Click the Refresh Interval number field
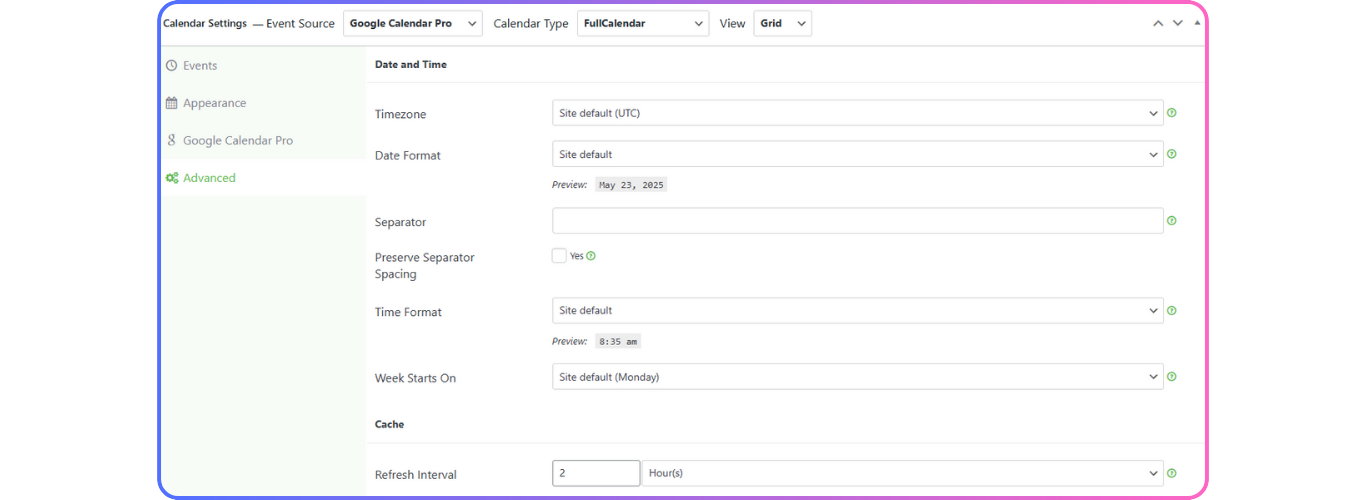This screenshot has width=1366, height=500. click(x=596, y=473)
